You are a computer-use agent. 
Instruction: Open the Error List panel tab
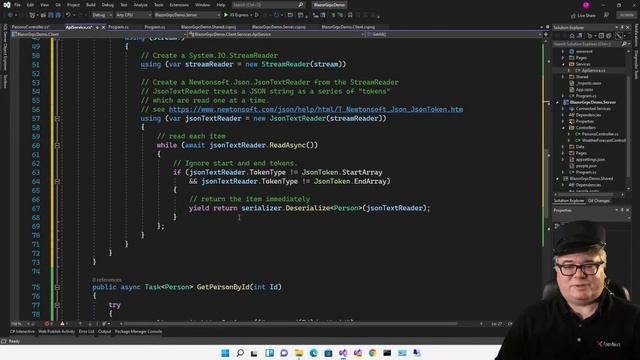(x=86, y=332)
